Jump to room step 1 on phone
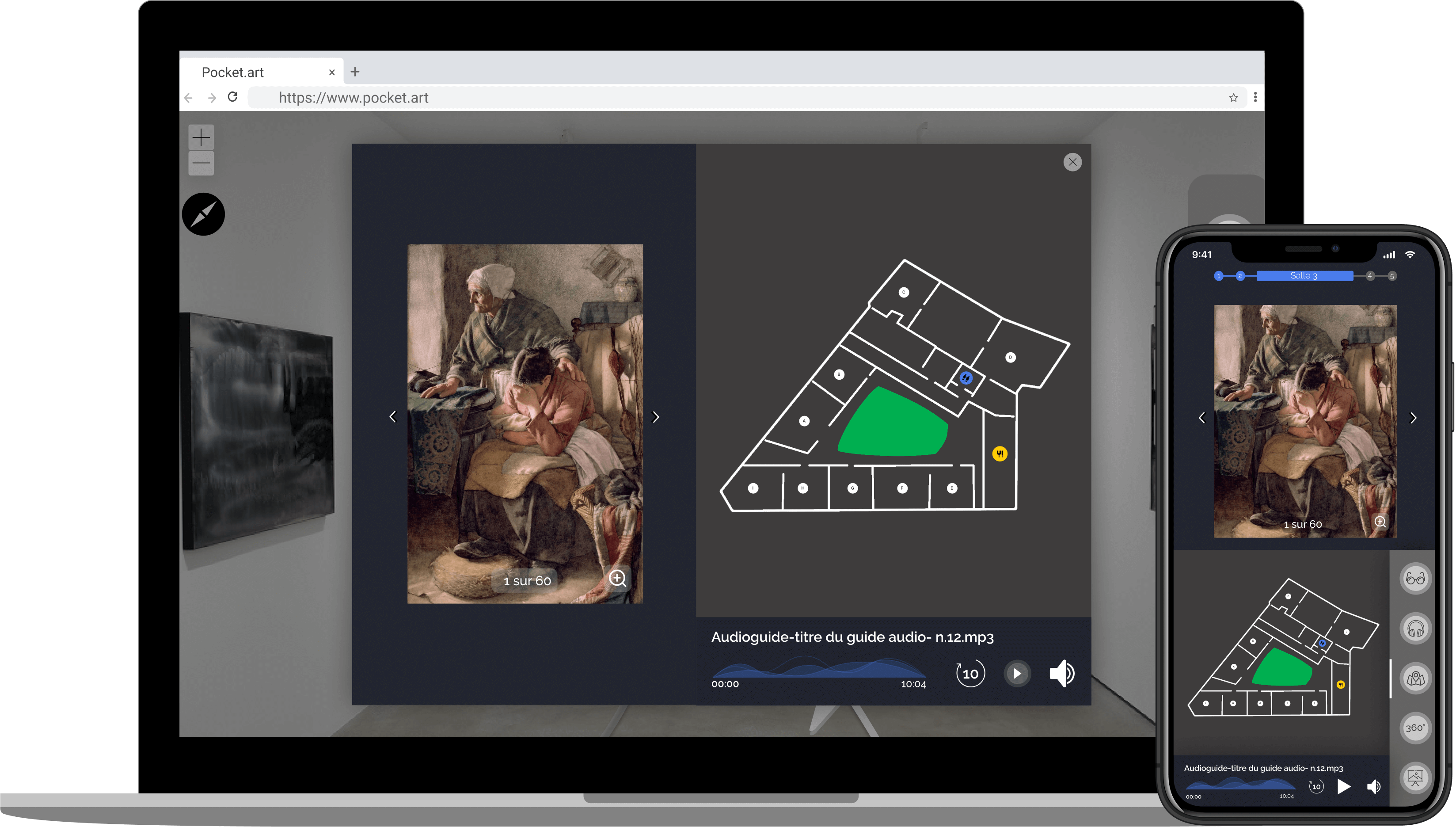This screenshot has width=1456, height=827. [x=1218, y=276]
